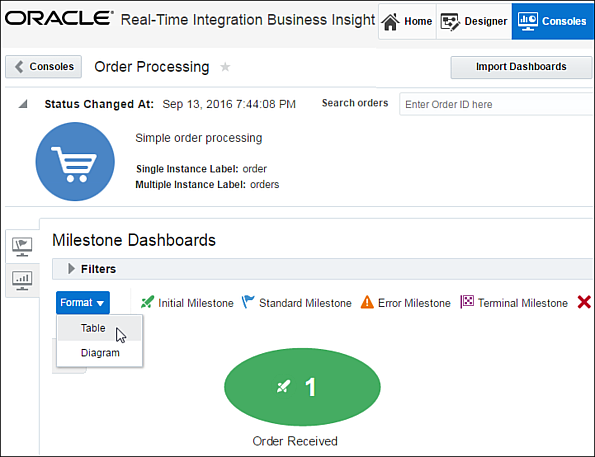Click the rocket icon inside green milestone
Viewport: 595px width, 457px height.
[284, 386]
